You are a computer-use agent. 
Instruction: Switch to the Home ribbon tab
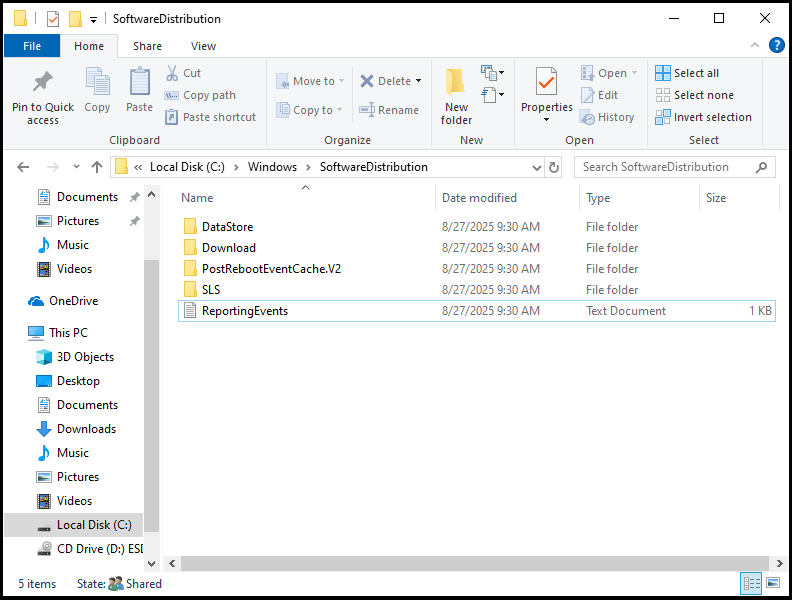click(89, 46)
